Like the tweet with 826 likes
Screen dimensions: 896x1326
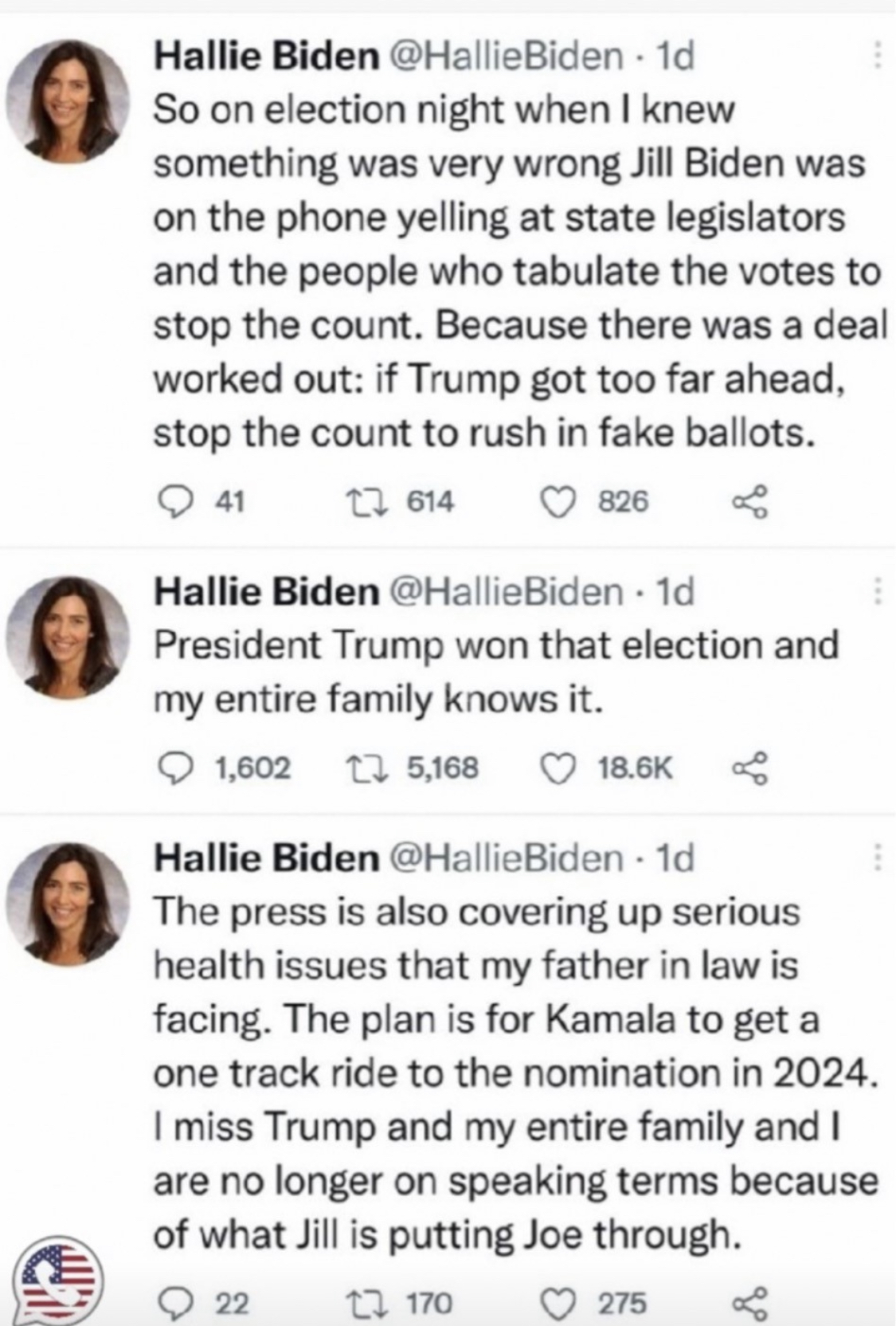(558, 501)
